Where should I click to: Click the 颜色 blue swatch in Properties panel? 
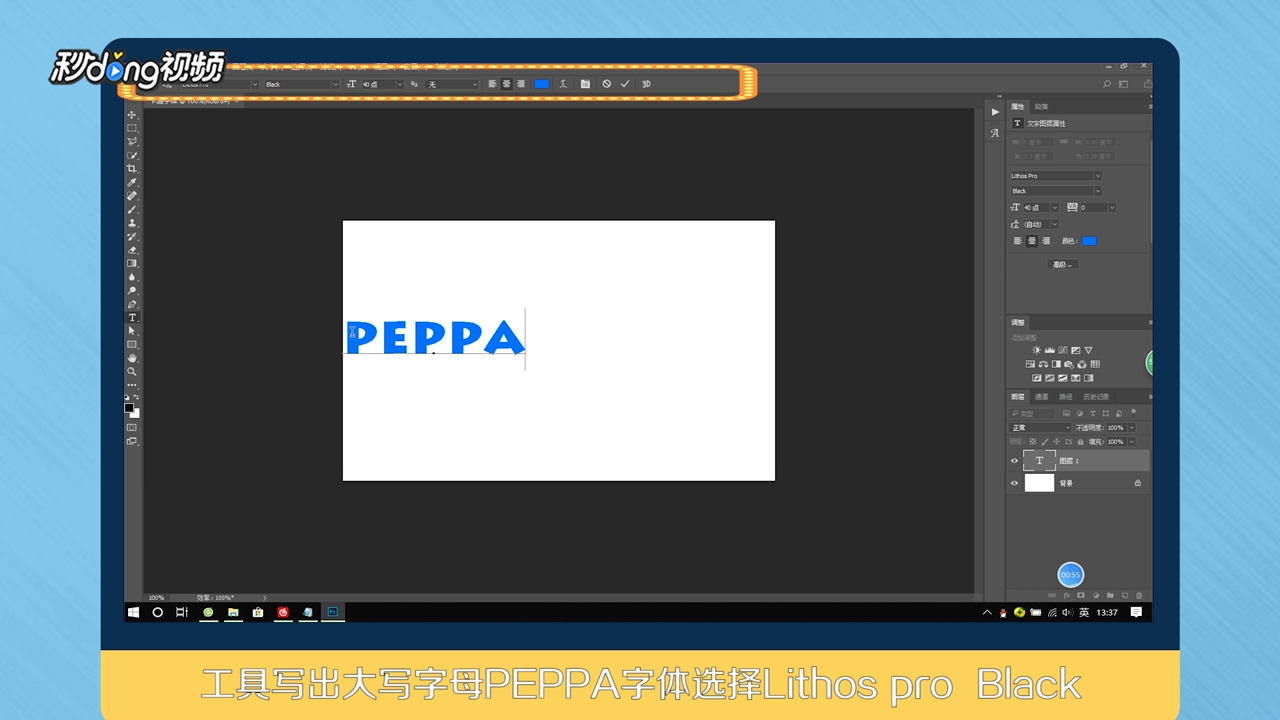[x=1089, y=241]
